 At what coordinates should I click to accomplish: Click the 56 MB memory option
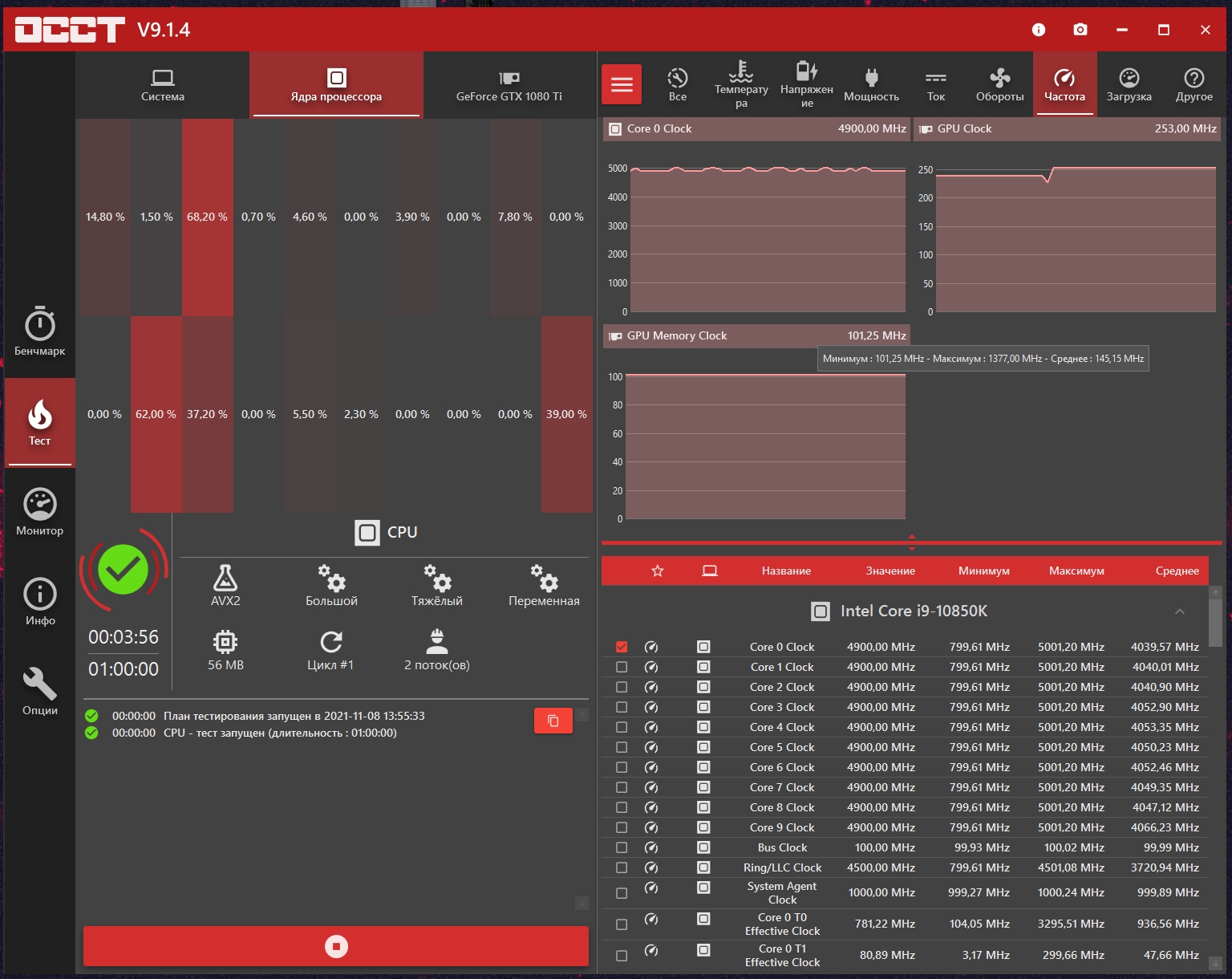(225, 650)
